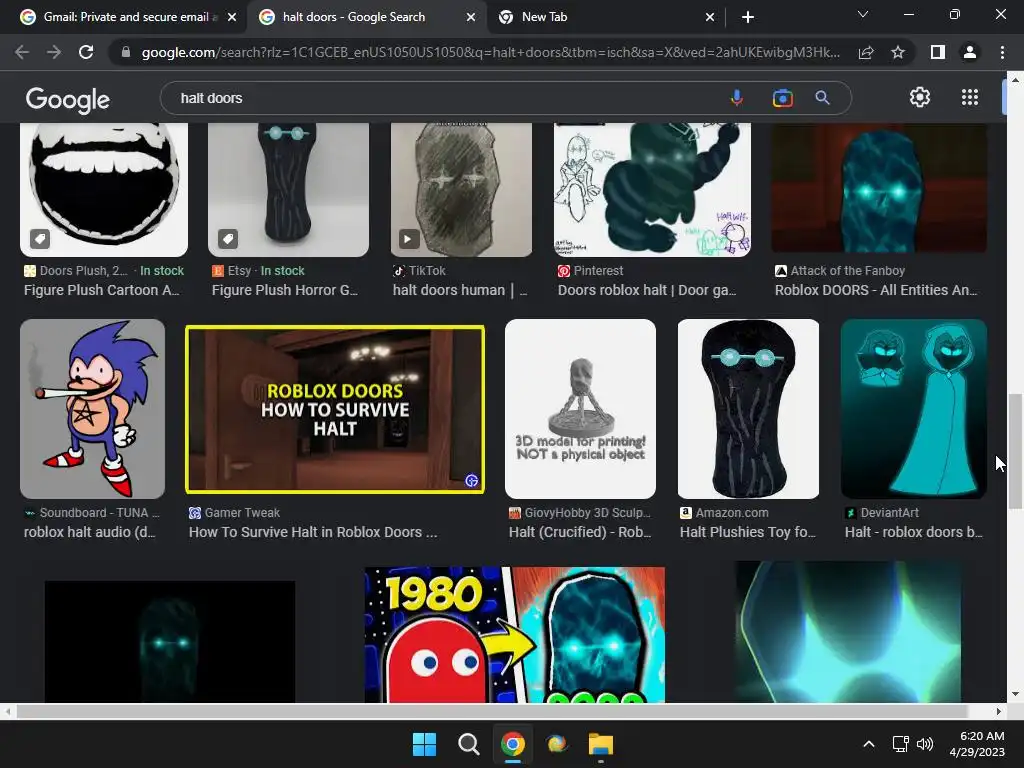Viewport: 1024px width, 768px height.
Task: Open Google quick settings gear
Action: pyautogui.click(x=920, y=97)
